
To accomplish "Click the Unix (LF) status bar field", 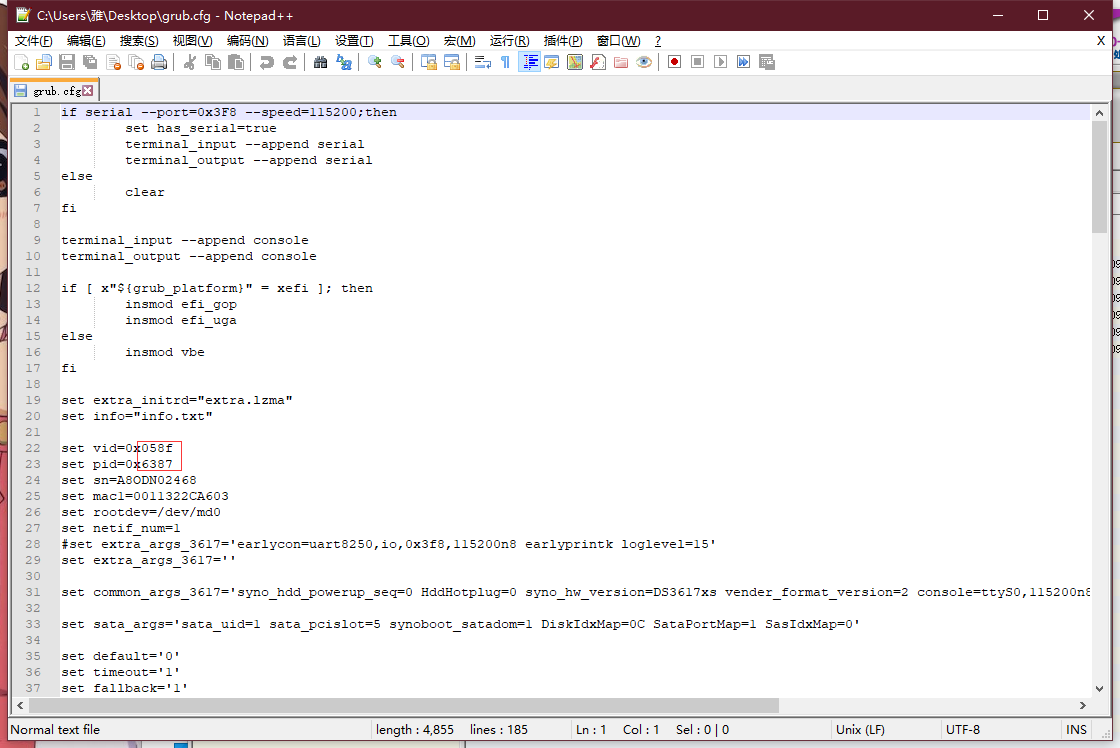I will click(860, 730).
